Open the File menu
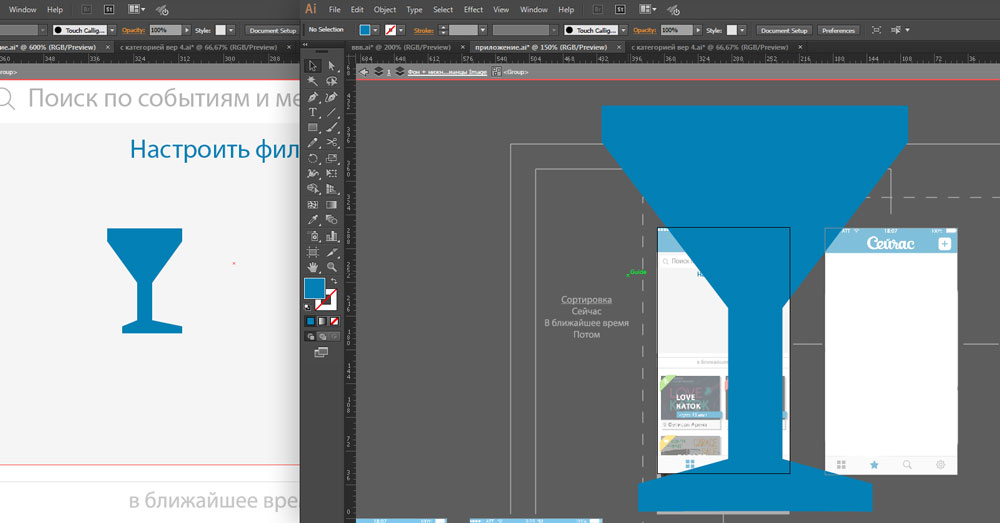 (x=335, y=10)
